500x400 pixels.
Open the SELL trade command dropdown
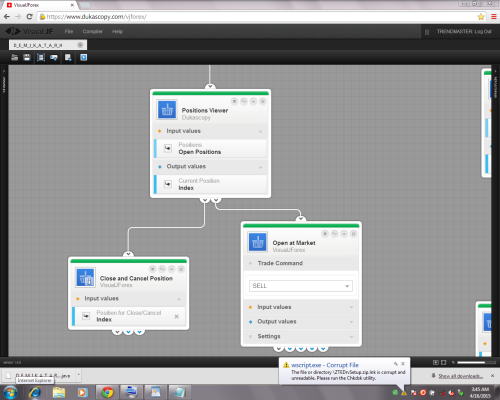click(301, 286)
